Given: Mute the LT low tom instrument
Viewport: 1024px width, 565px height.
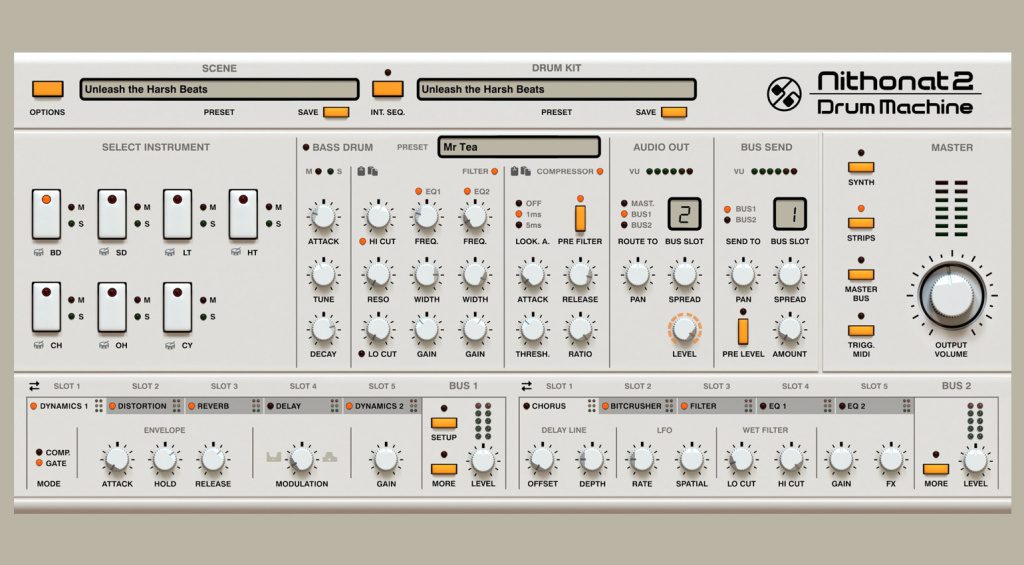Looking at the screenshot, I should [202, 208].
